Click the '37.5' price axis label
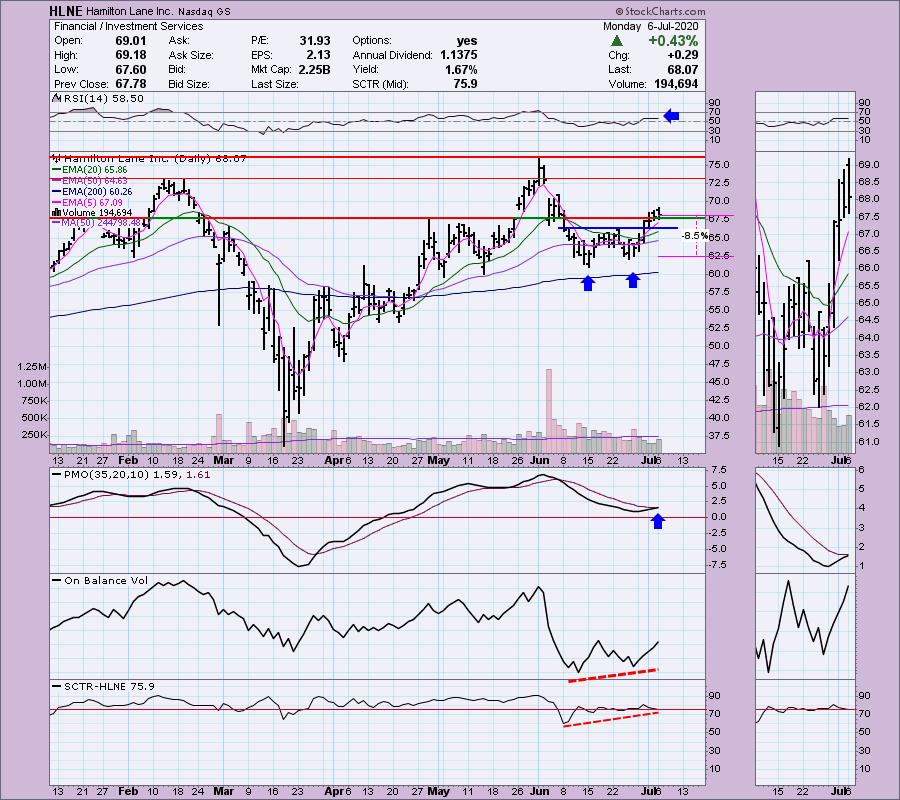The image size is (900, 800). [x=719, y=436]
